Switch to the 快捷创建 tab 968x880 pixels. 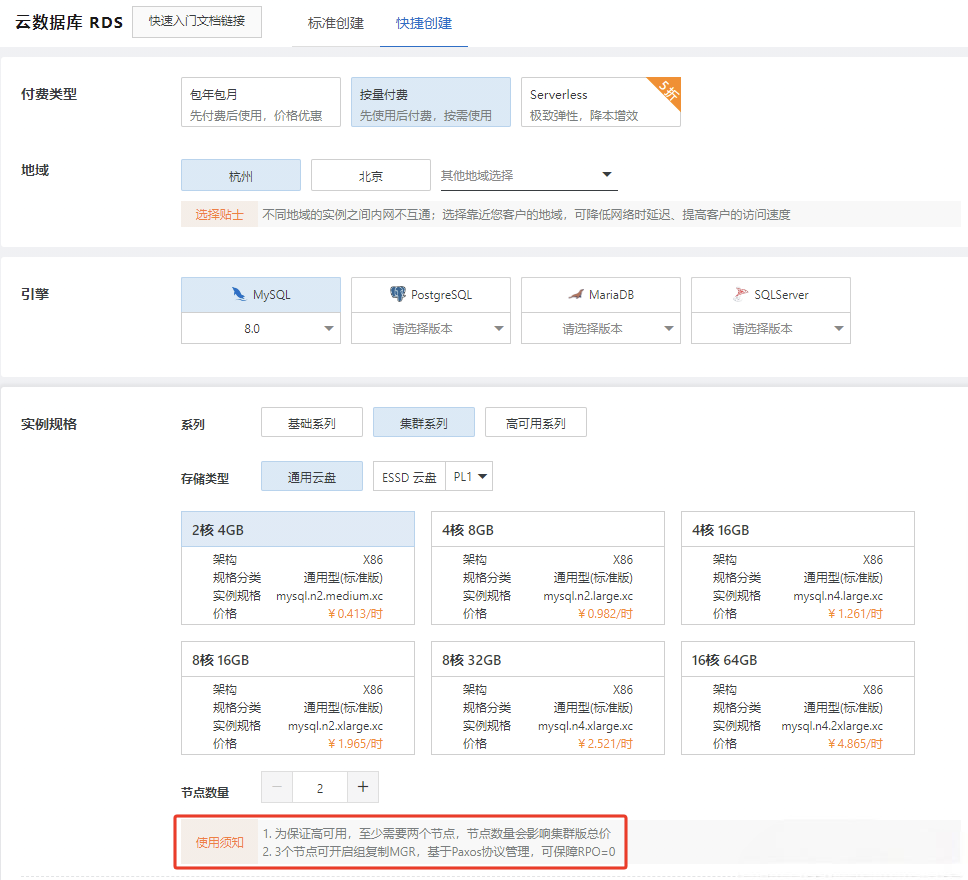tap(424, 23)
